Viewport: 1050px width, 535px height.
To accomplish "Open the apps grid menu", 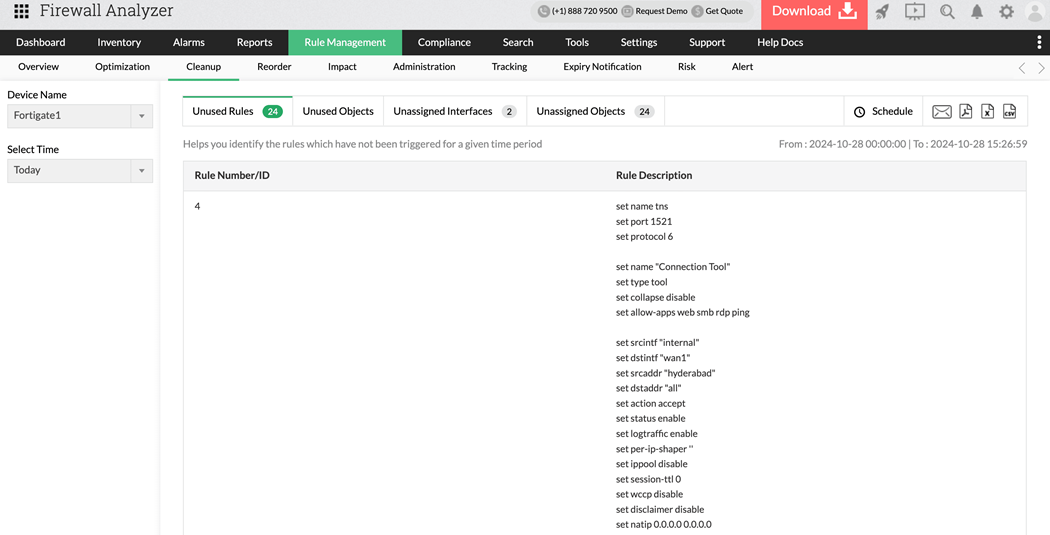I will click(x=21, y=12).
